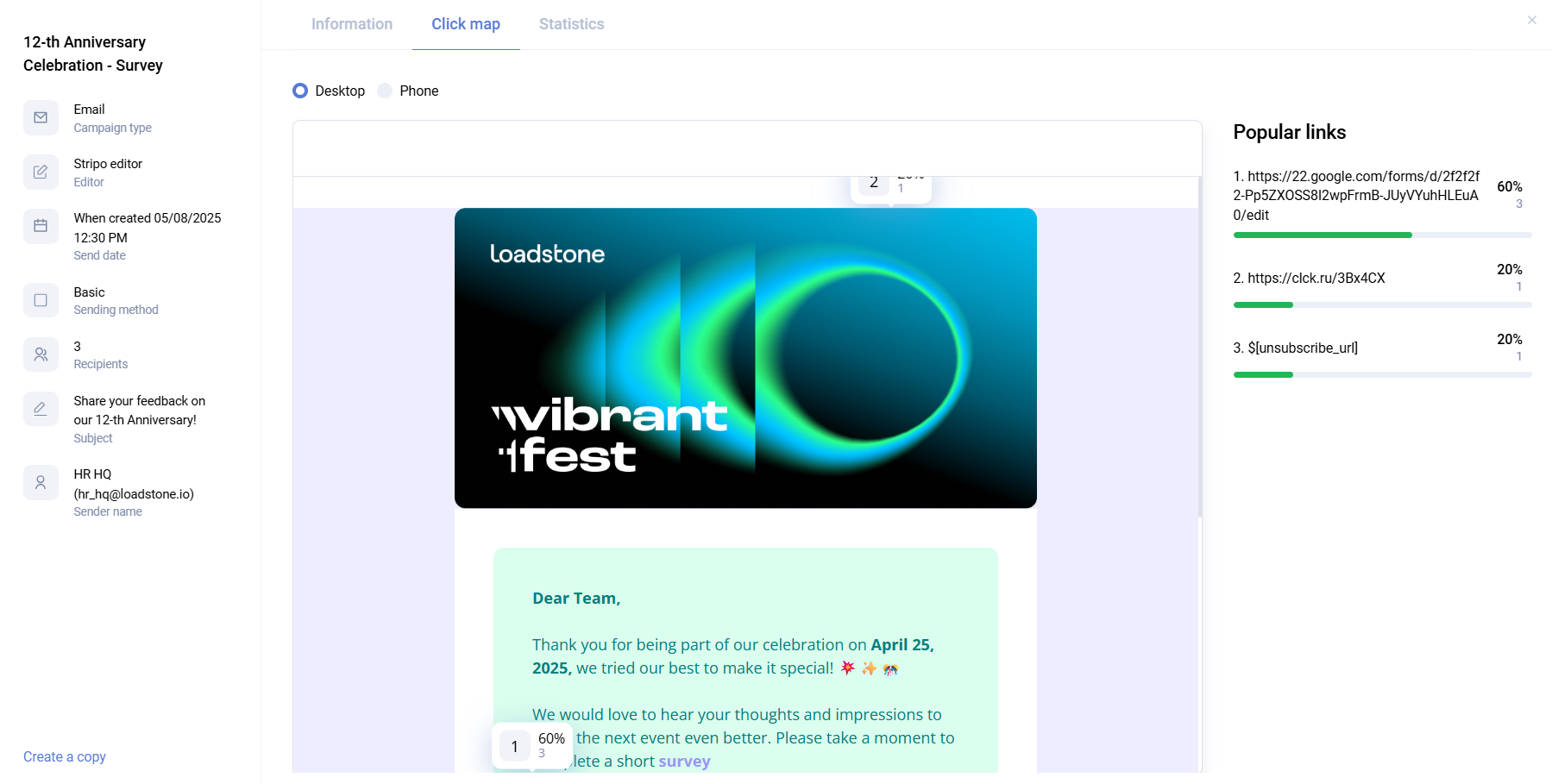Close the campaign panel with the X

(x=1531, y=20)
